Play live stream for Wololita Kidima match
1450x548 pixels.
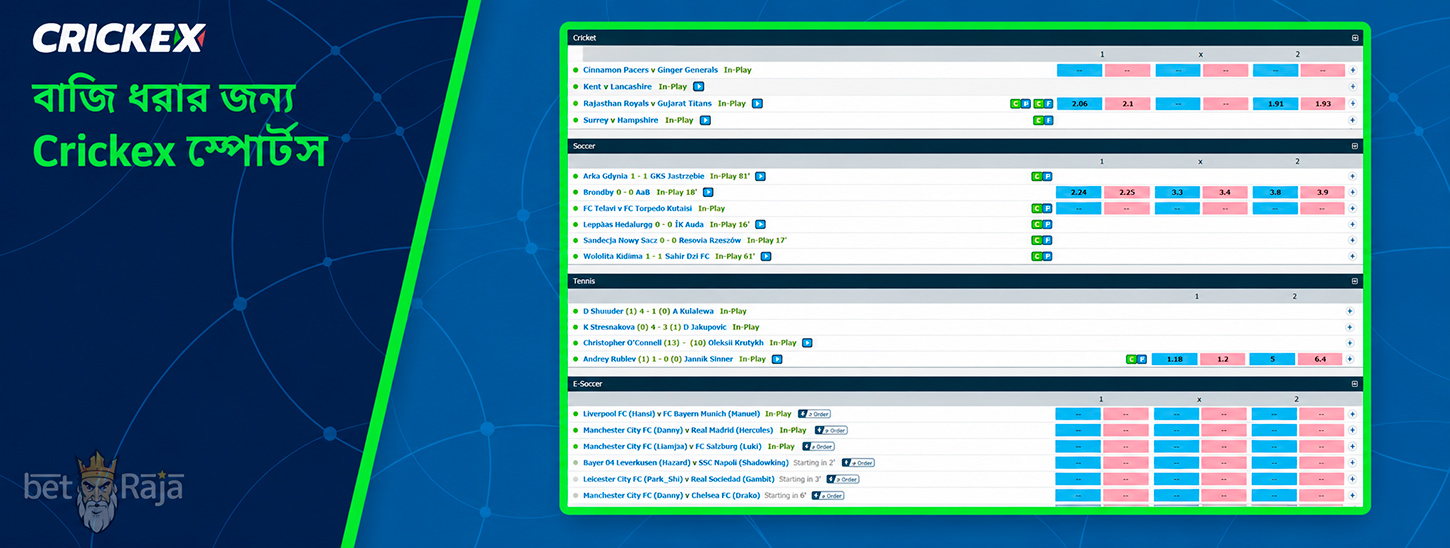click(765, 257)
